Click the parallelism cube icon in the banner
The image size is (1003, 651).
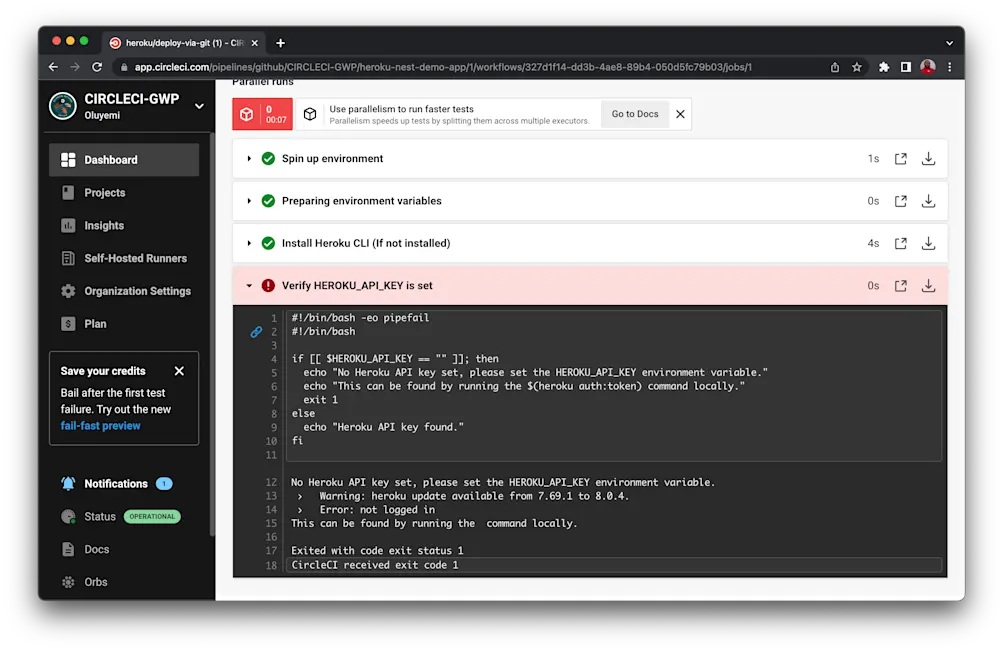(310, 114)
